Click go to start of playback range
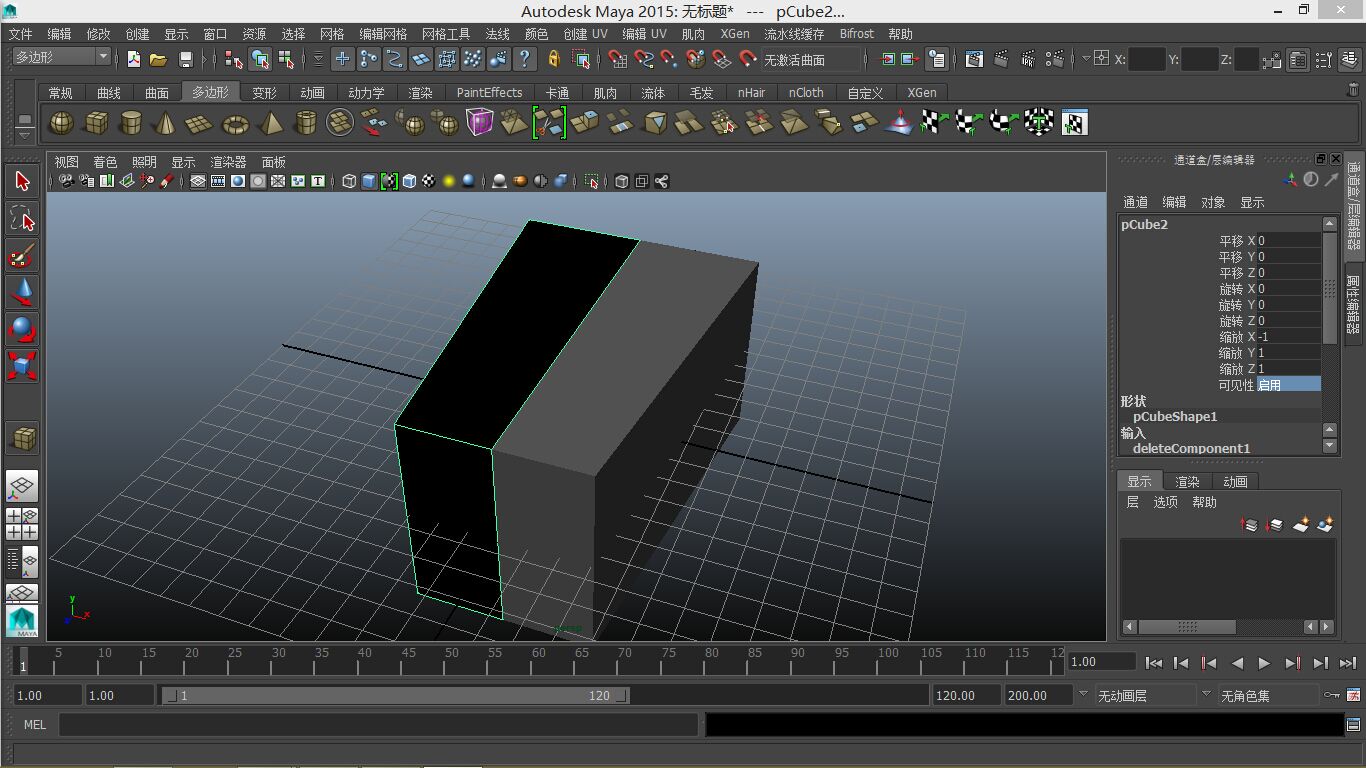The height and width of the screenshot is (768, 1366). click(x=1153, y=662)
